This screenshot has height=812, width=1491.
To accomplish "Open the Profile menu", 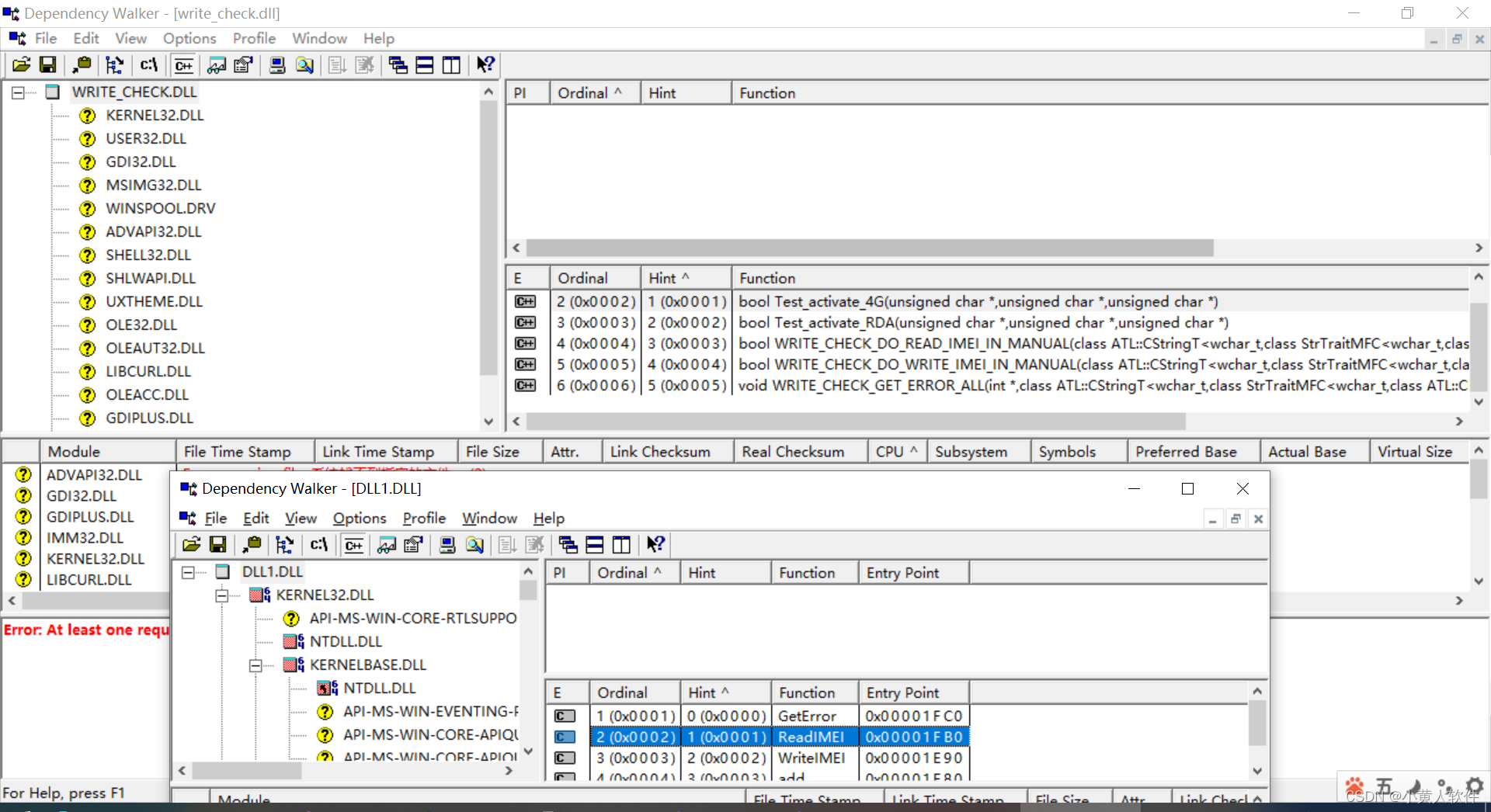I will [x=253, y=38].
